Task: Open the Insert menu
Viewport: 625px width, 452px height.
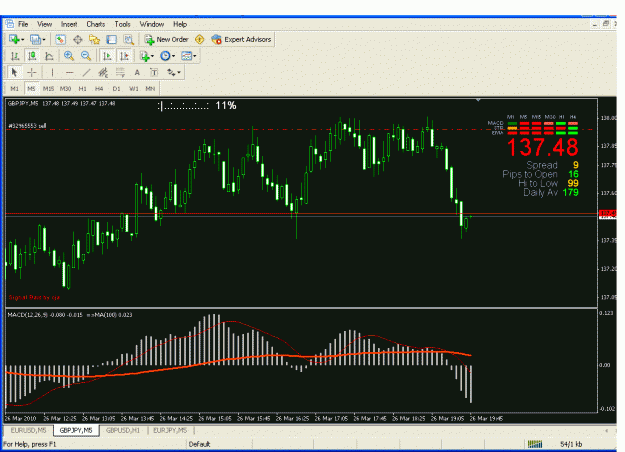Action: [x=69, y=24]
